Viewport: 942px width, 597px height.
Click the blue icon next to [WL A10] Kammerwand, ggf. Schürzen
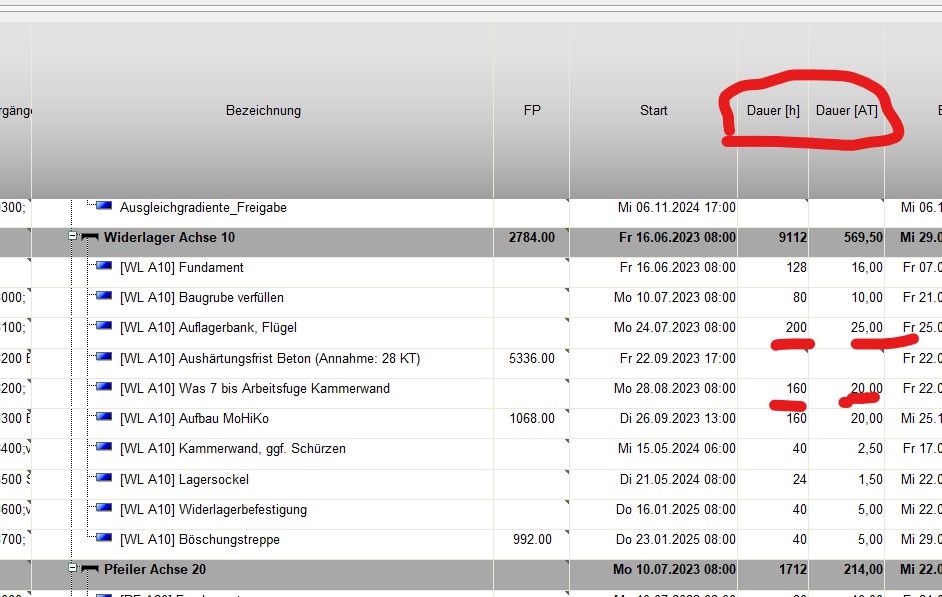pyautogui.click(x=104, y=448)
